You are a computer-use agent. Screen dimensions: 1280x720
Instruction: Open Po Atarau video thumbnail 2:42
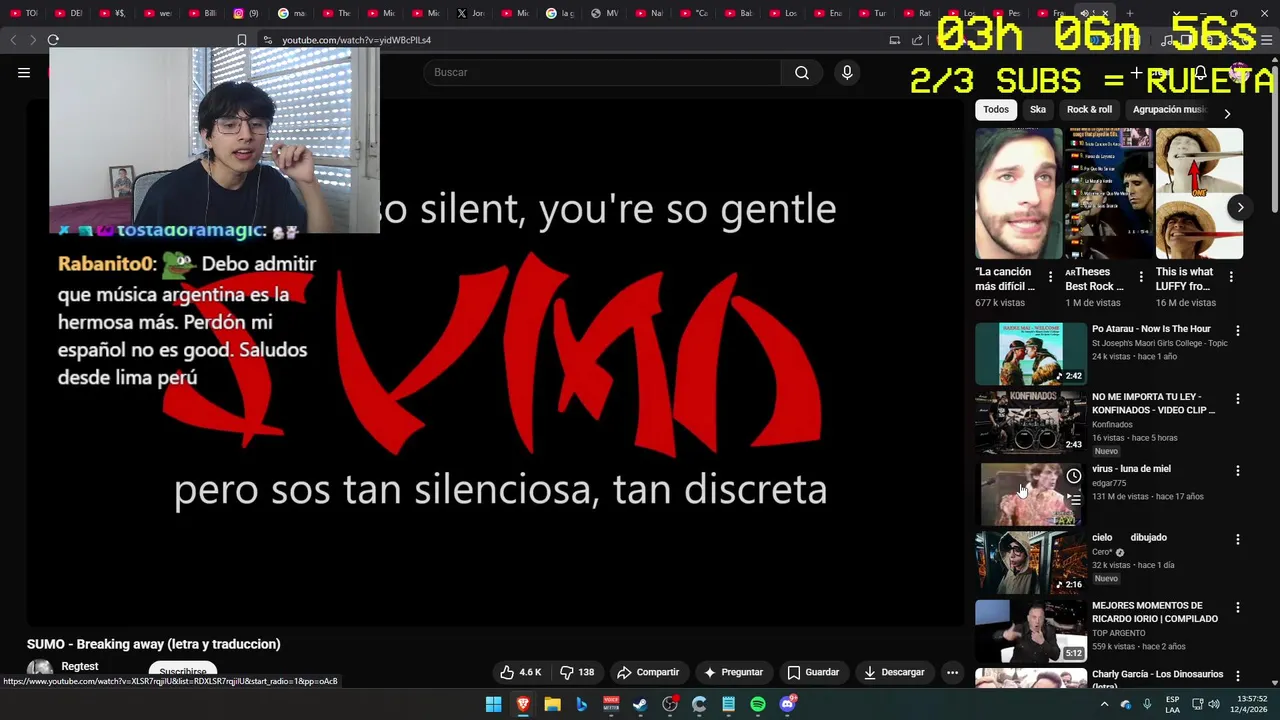(x=1031, y=353)
